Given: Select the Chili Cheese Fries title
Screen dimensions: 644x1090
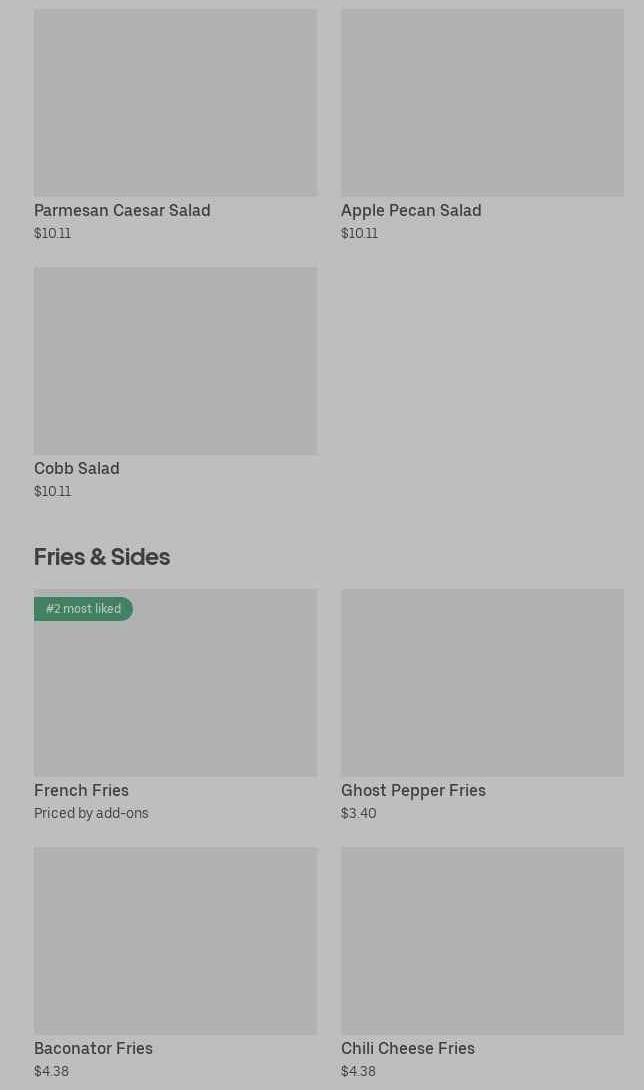Looking at the screenshot, I should coord(408,1048).
